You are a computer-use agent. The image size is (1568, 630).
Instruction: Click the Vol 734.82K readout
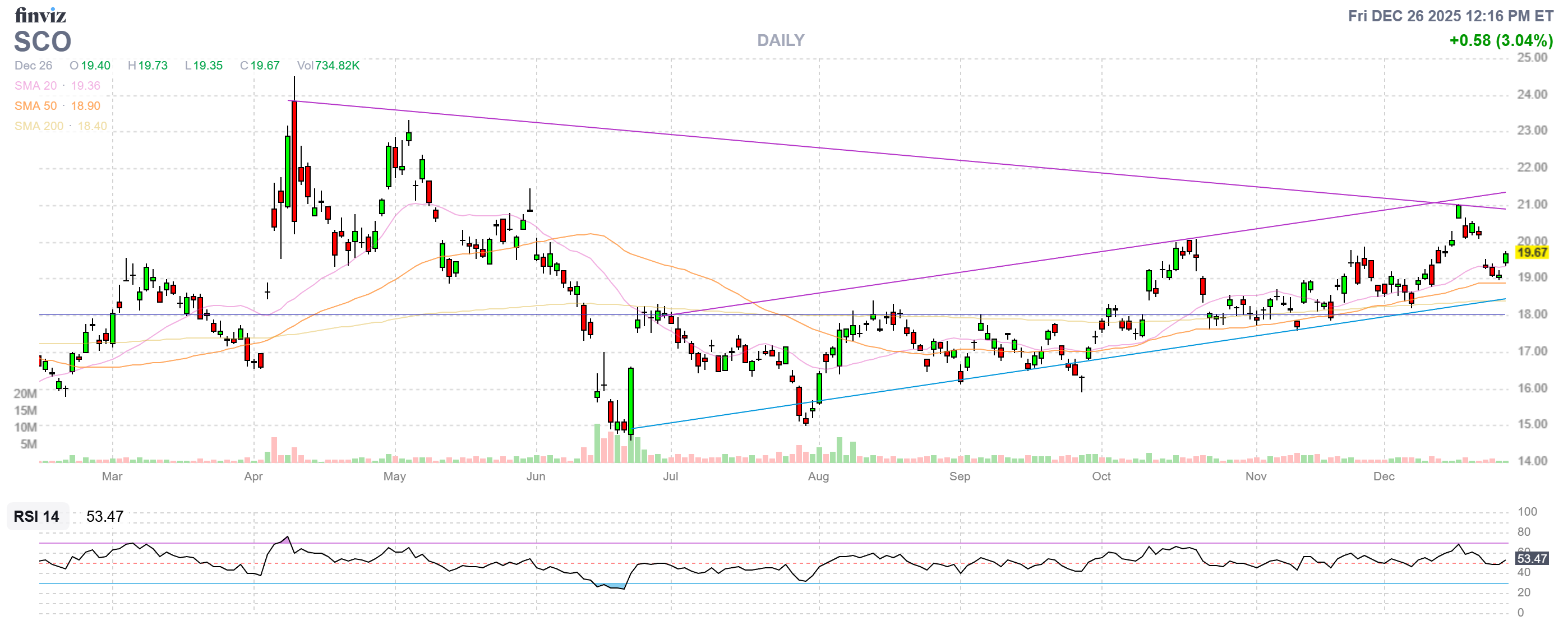click(x=328, y=65)
